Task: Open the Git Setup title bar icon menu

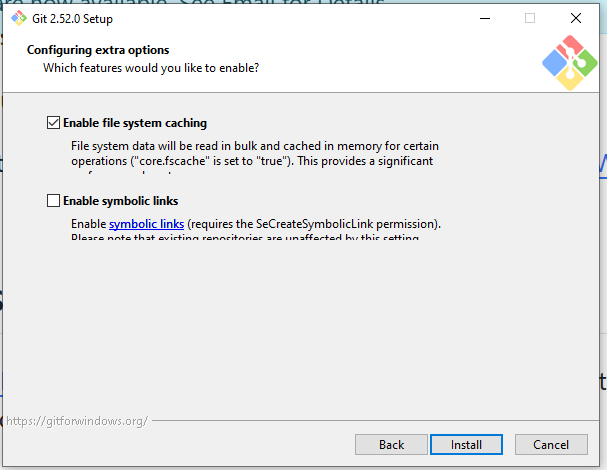Action: [x=19, y=18]
